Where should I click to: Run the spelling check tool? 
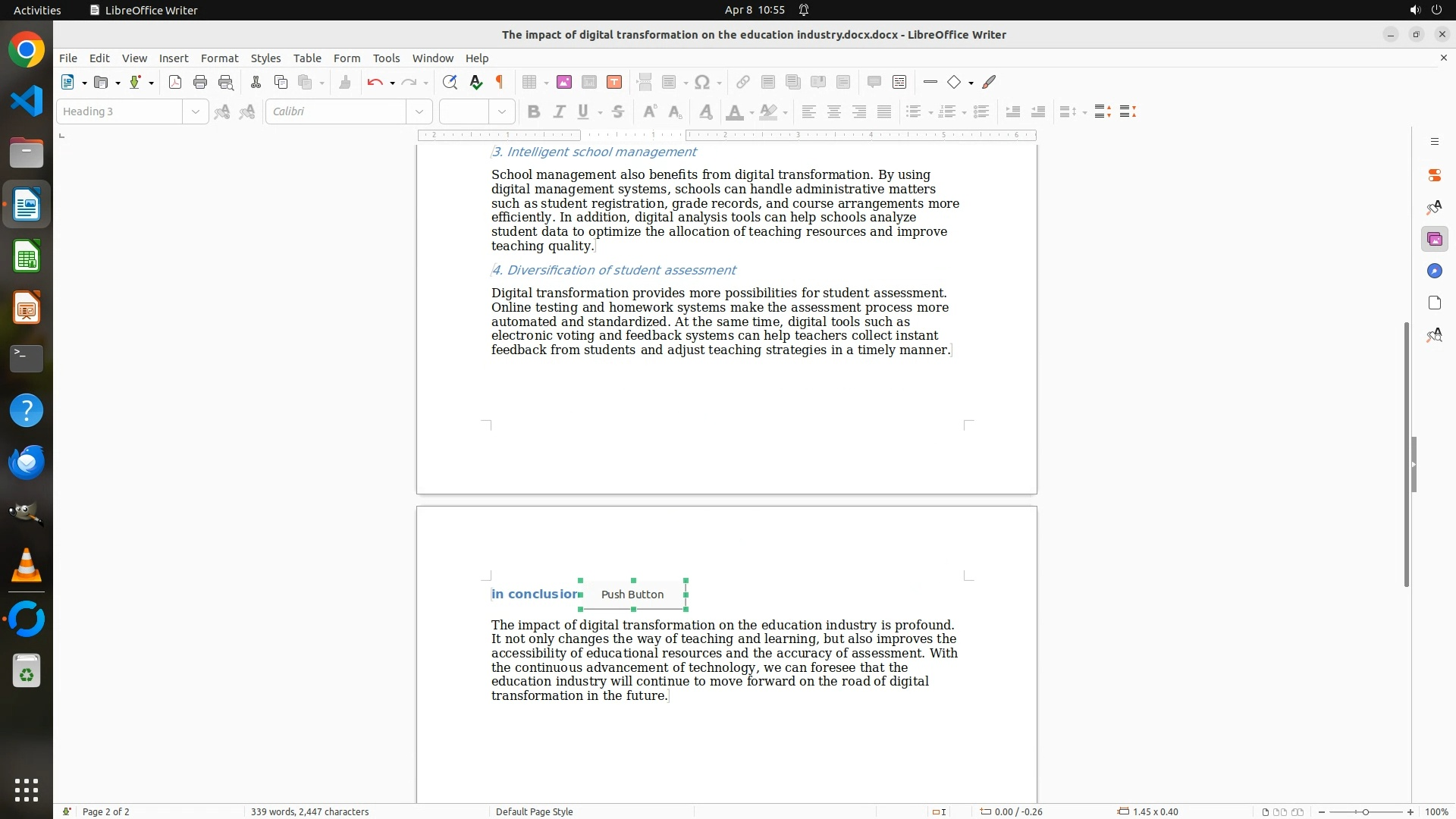click(x=475, y=83)
